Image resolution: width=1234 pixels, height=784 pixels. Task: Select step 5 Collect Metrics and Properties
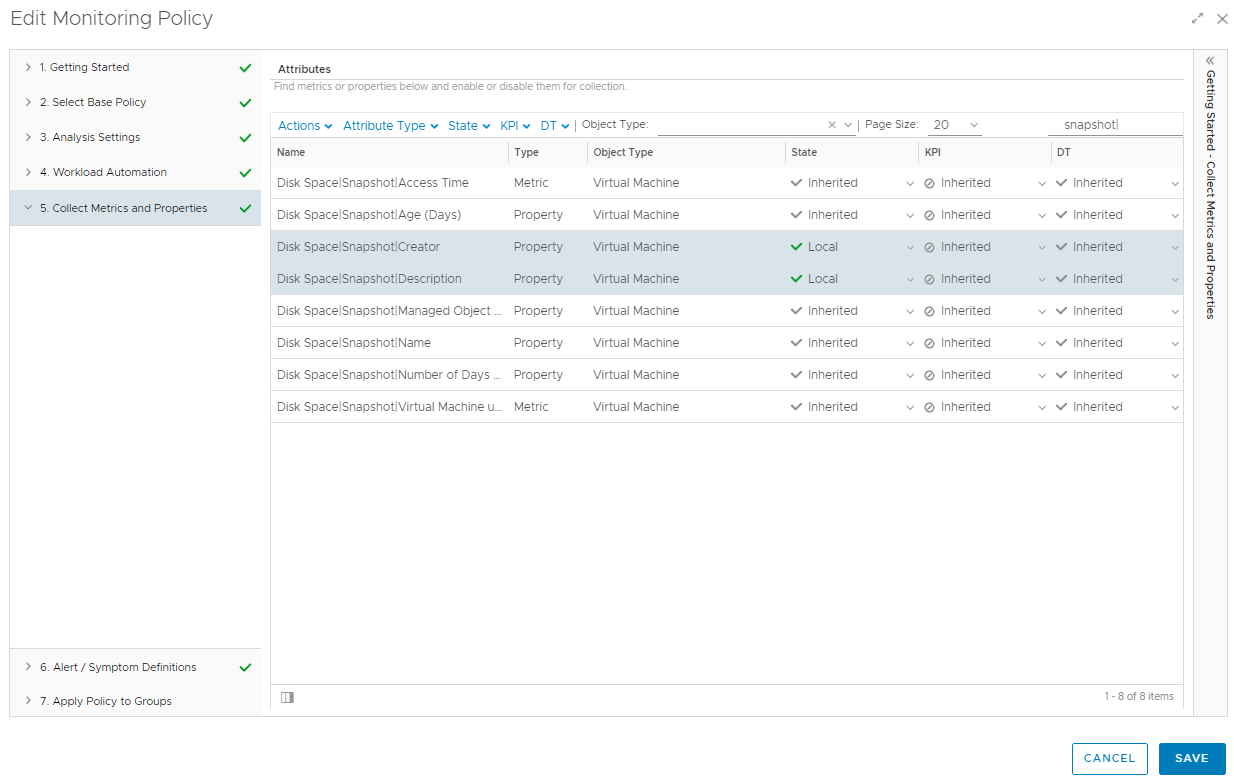tap(135, 208)
